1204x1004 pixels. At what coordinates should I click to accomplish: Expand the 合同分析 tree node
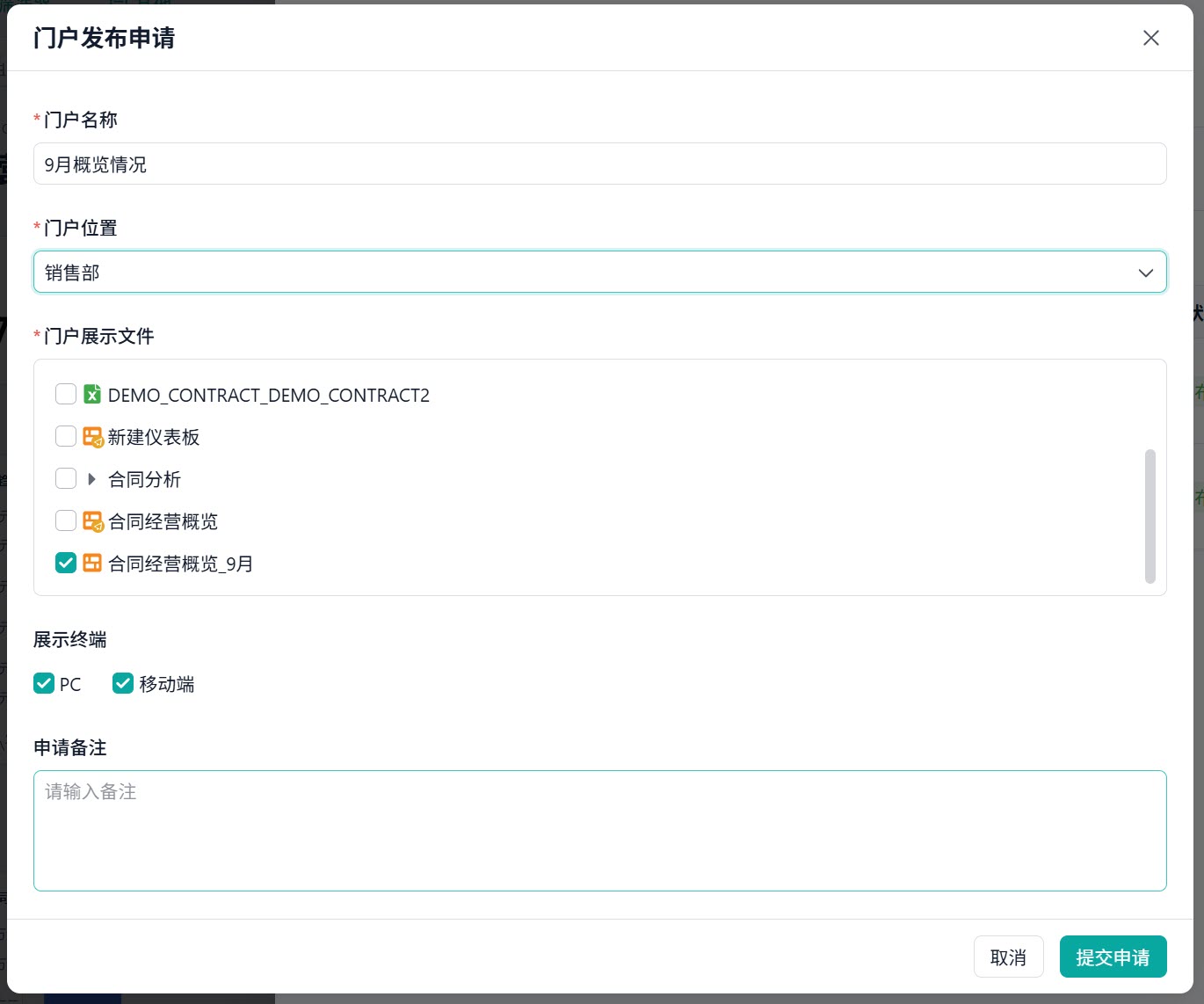(91, 479)
